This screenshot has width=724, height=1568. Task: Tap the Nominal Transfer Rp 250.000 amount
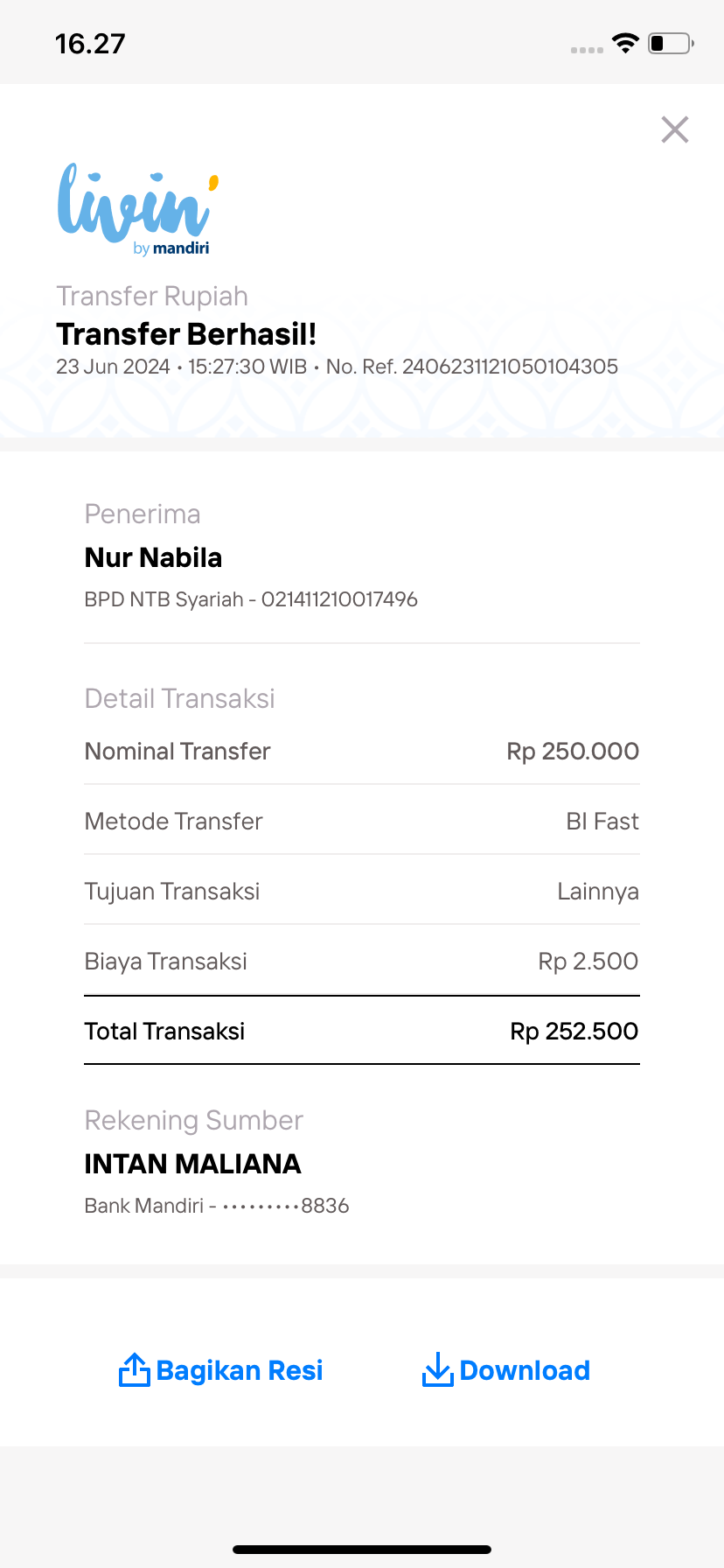(573, 751)
